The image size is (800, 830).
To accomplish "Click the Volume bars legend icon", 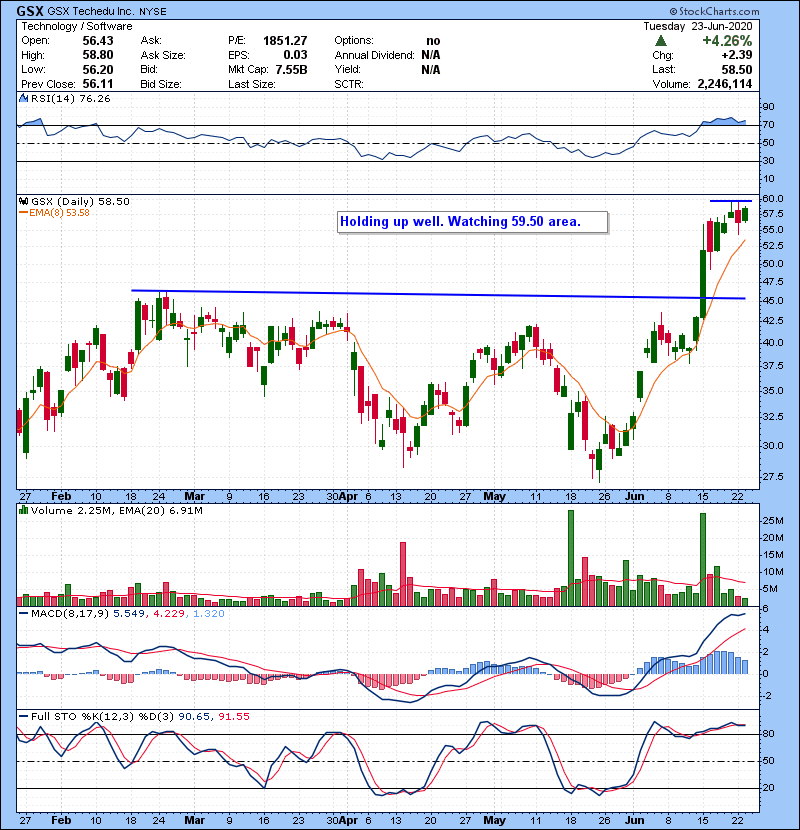I will tap(23, 510).
